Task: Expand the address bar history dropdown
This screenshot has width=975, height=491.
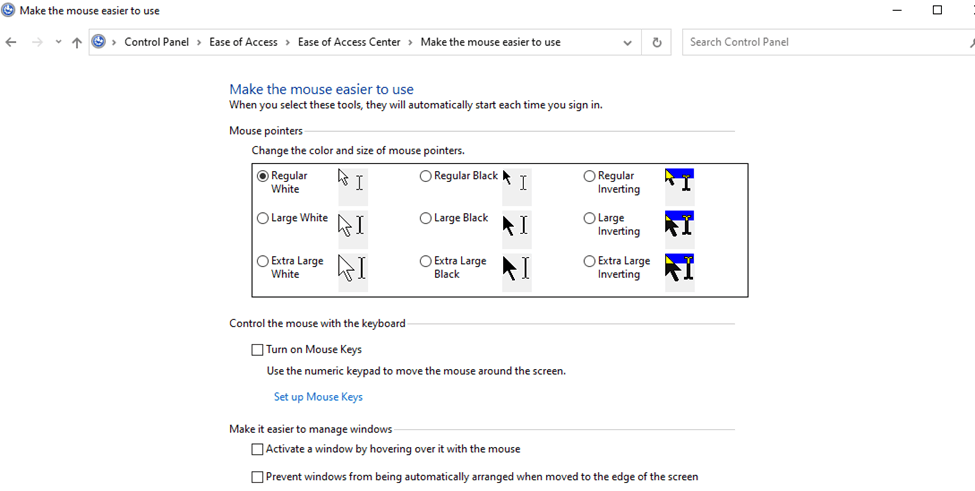Action: [x=627, y=43]
